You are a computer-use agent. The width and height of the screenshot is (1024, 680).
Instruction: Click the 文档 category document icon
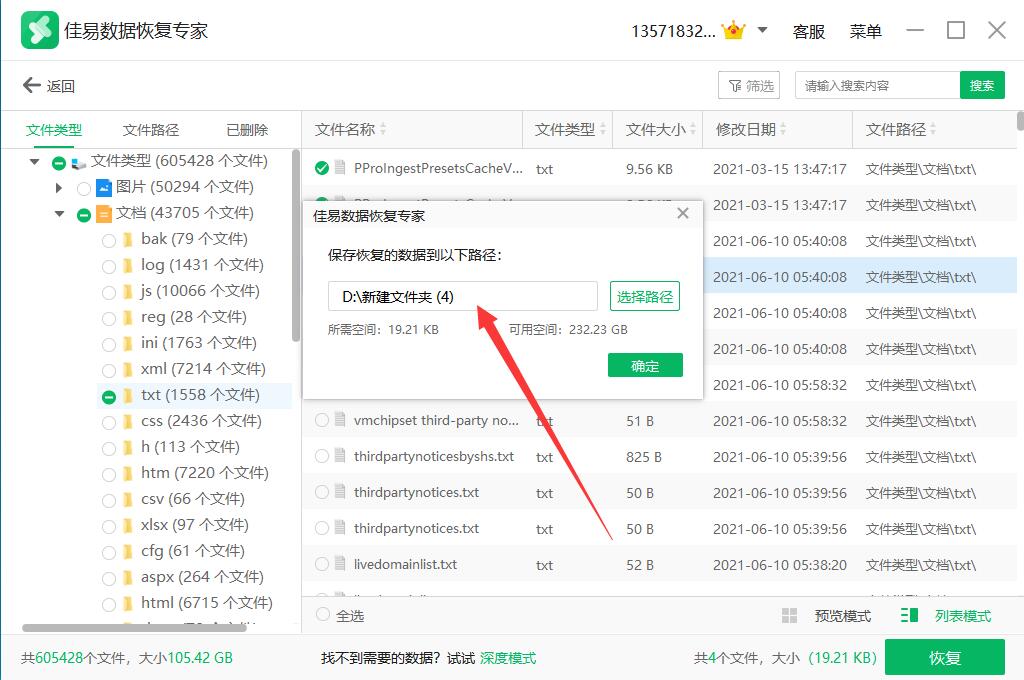(104, 214)
